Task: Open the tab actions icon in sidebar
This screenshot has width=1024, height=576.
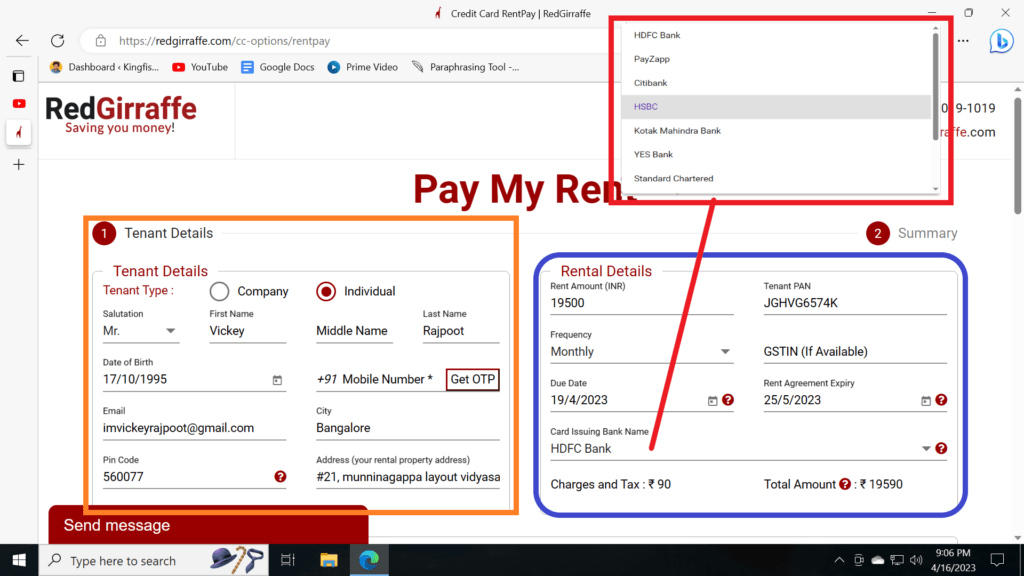Action: click(19, 76)
